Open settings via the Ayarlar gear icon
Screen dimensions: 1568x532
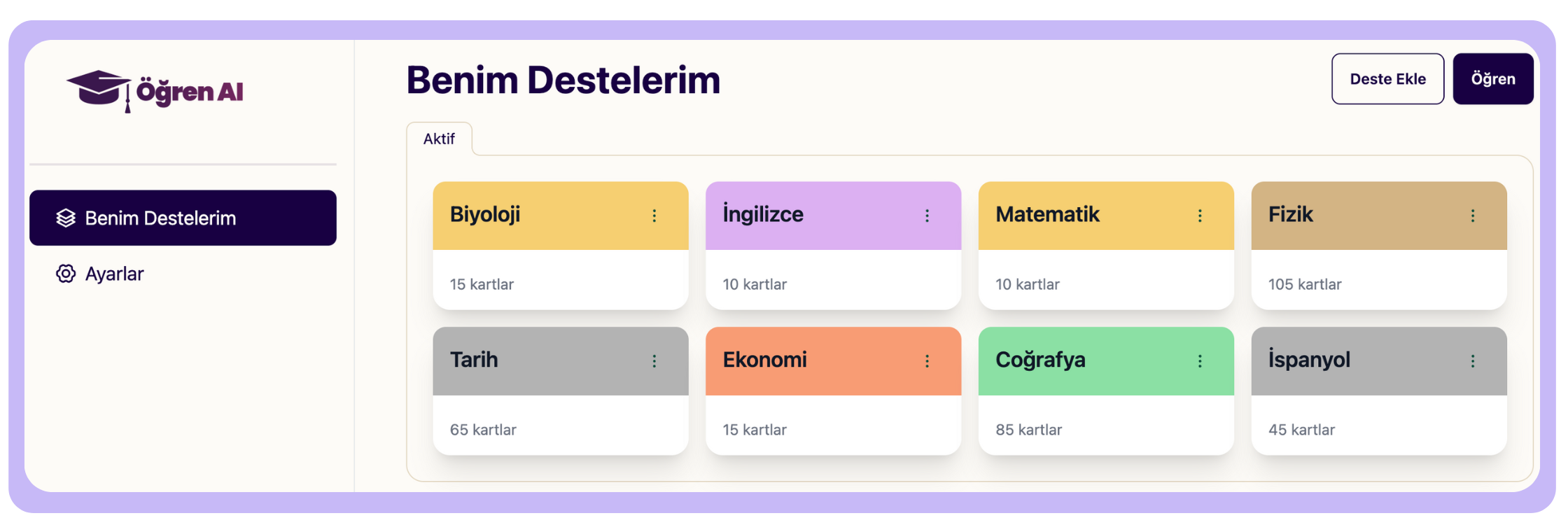(66, 274)
